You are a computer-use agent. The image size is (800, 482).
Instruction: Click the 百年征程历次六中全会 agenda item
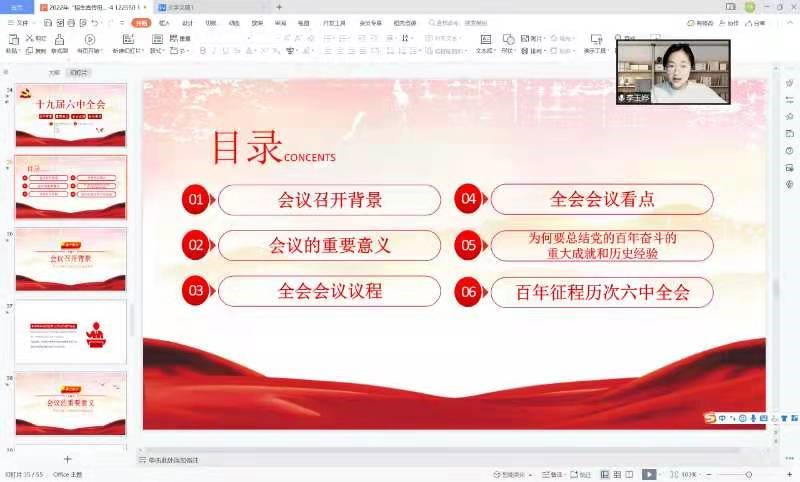click(x=602, y=292)
